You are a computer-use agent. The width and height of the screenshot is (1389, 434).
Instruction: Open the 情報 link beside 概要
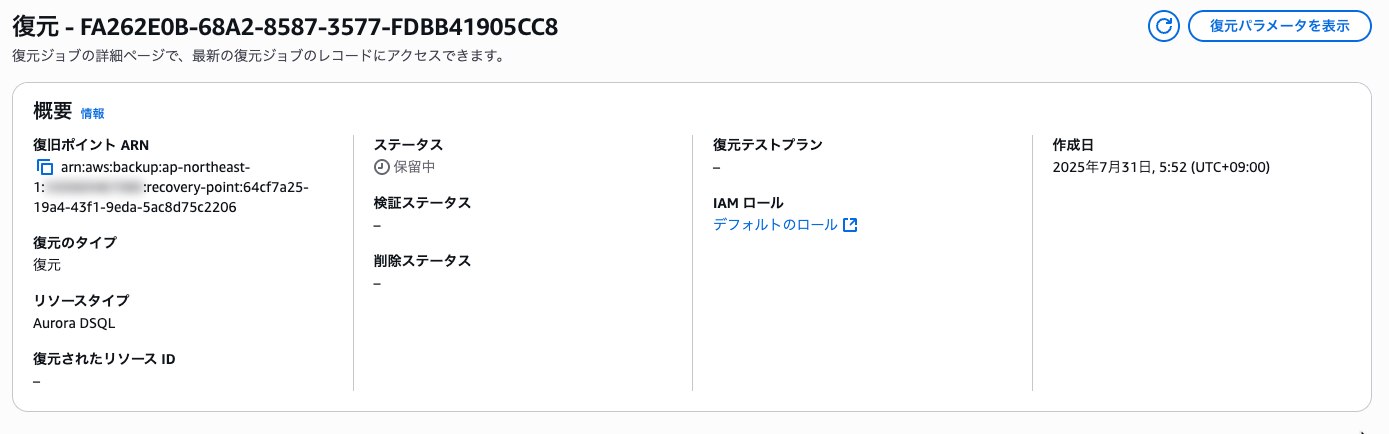coord(92,114)
